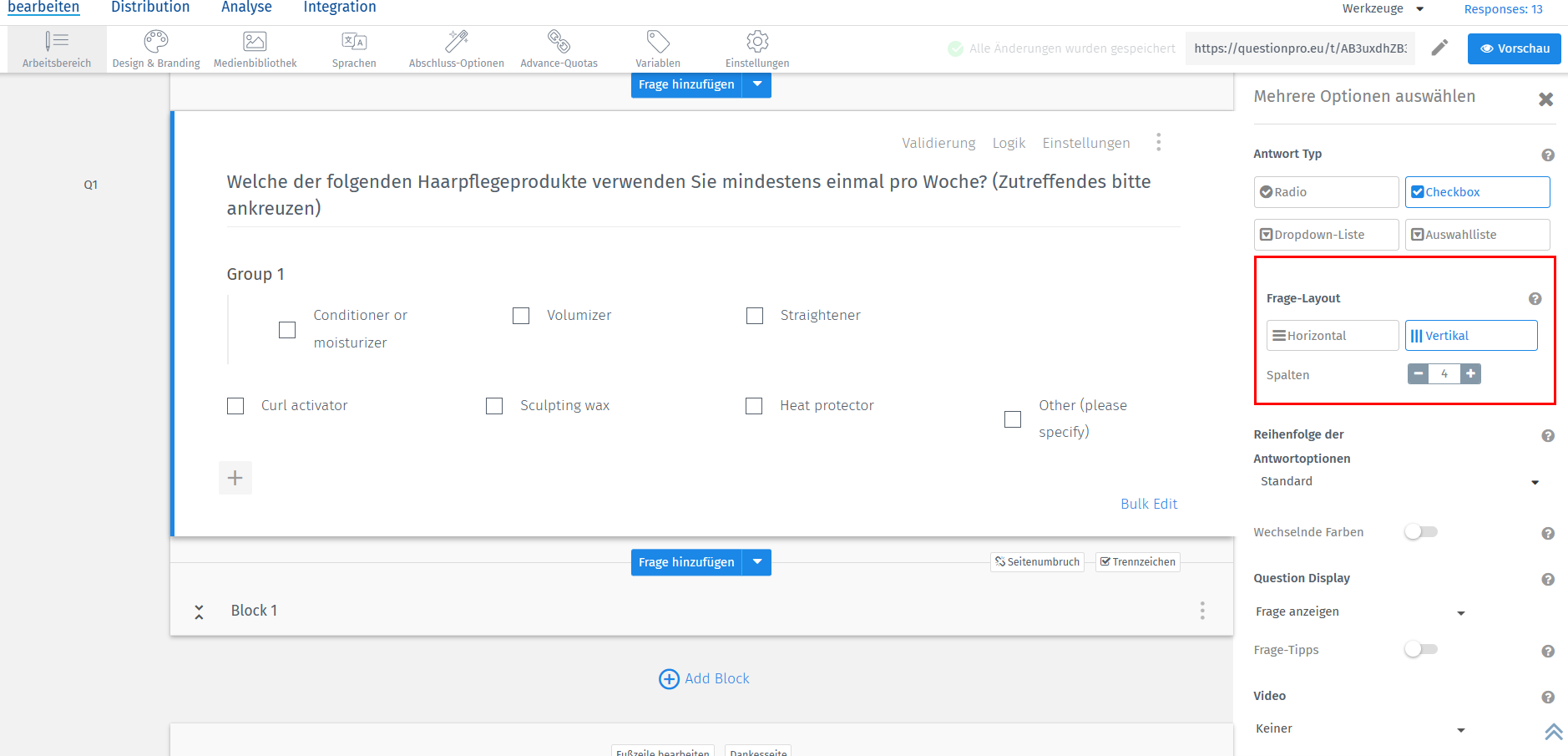This screenshot has width=1568, height=756.
Task: Open the Design & Branding panel
Action: tap(155, 48)
